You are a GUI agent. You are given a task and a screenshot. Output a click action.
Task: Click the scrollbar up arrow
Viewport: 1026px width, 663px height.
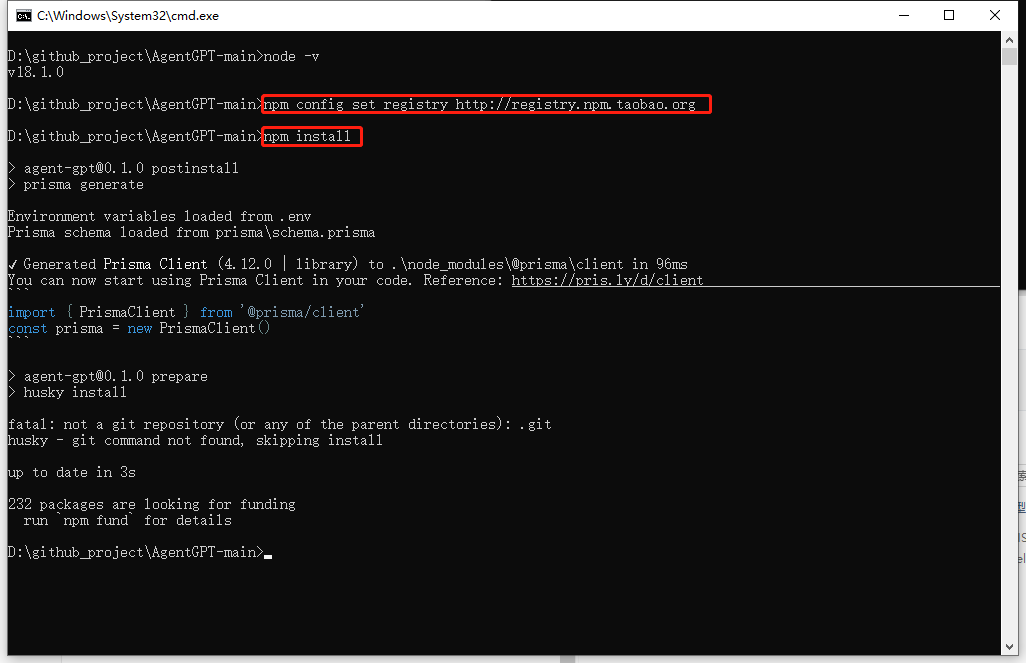(x=1009, y=40)
